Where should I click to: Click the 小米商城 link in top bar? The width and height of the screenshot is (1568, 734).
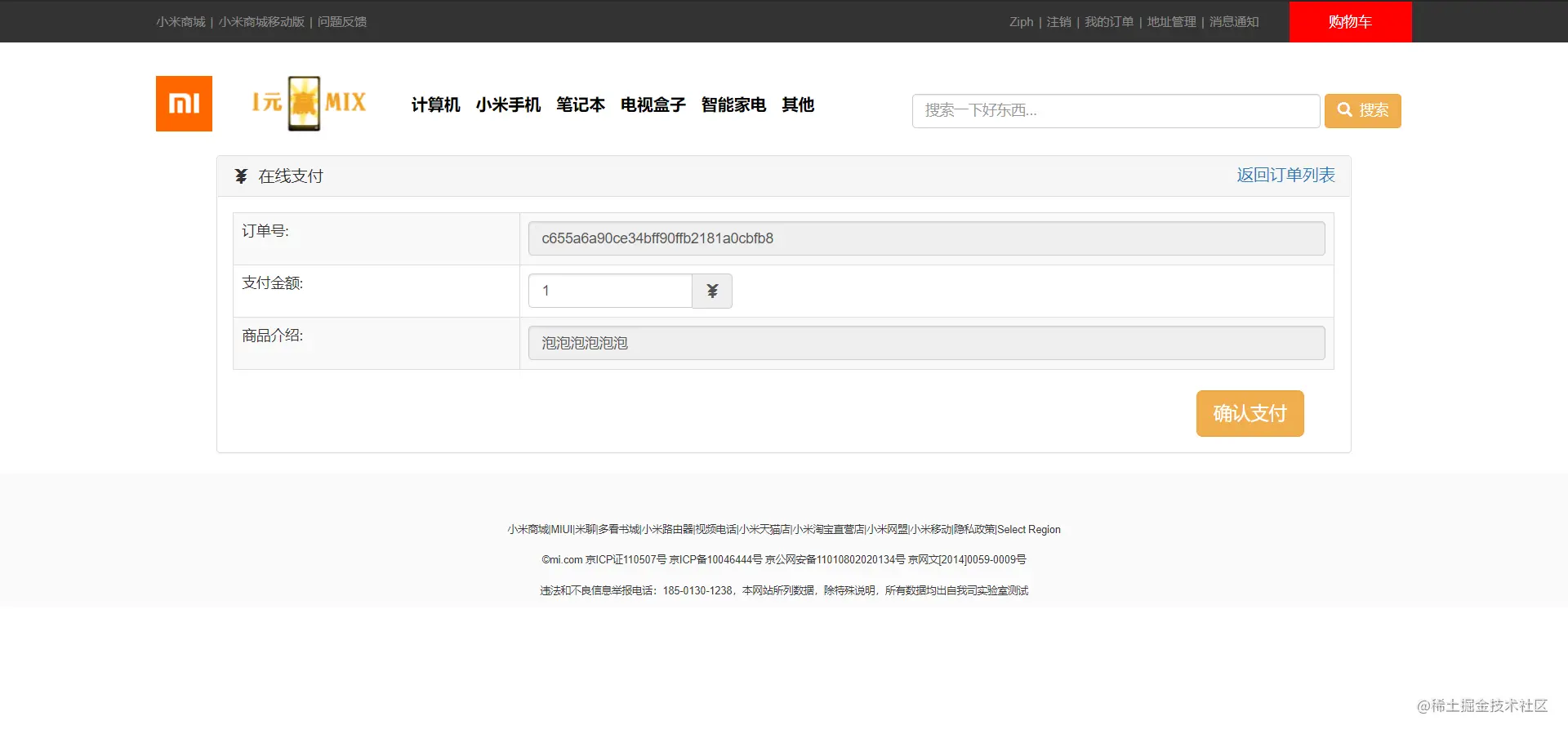(180, 22)
